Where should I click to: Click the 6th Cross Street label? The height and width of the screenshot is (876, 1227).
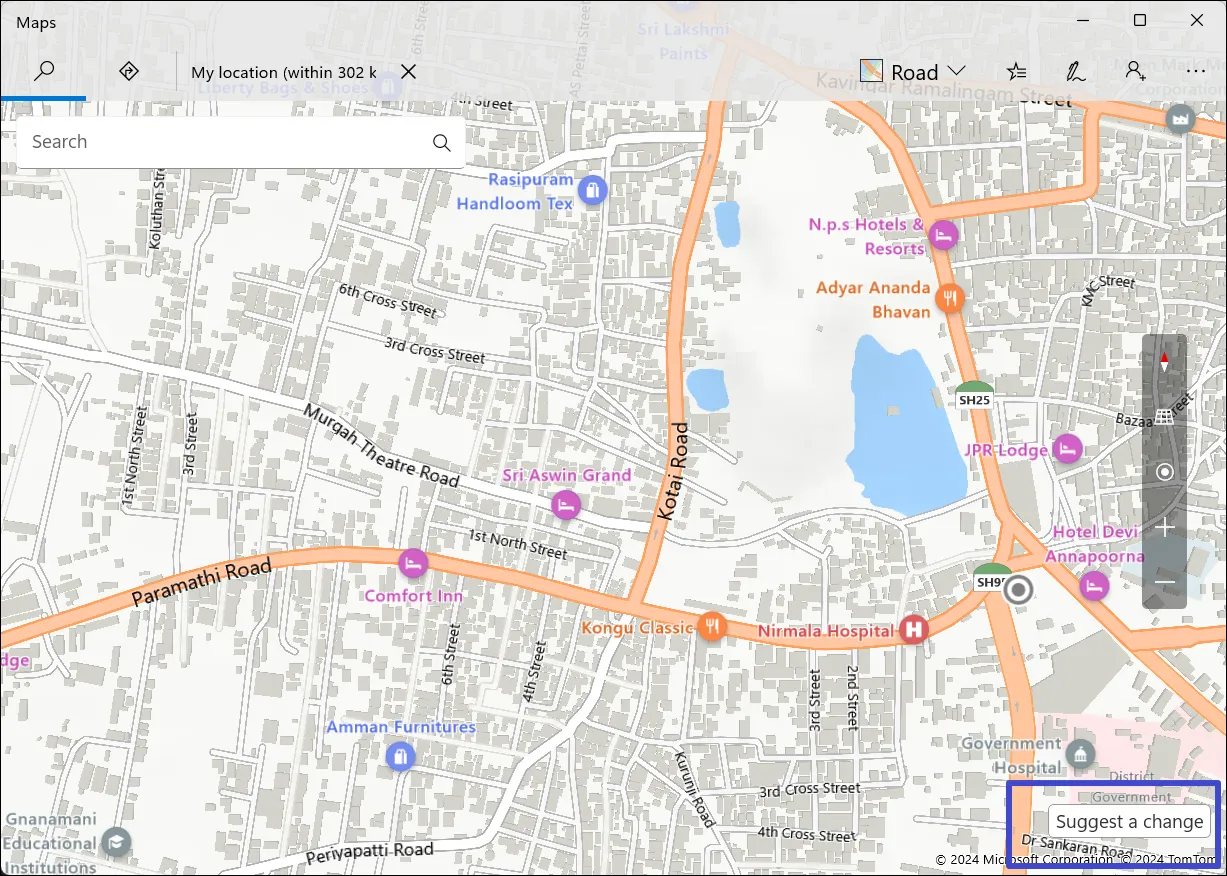pyautogui.click(x=388, y=300)
